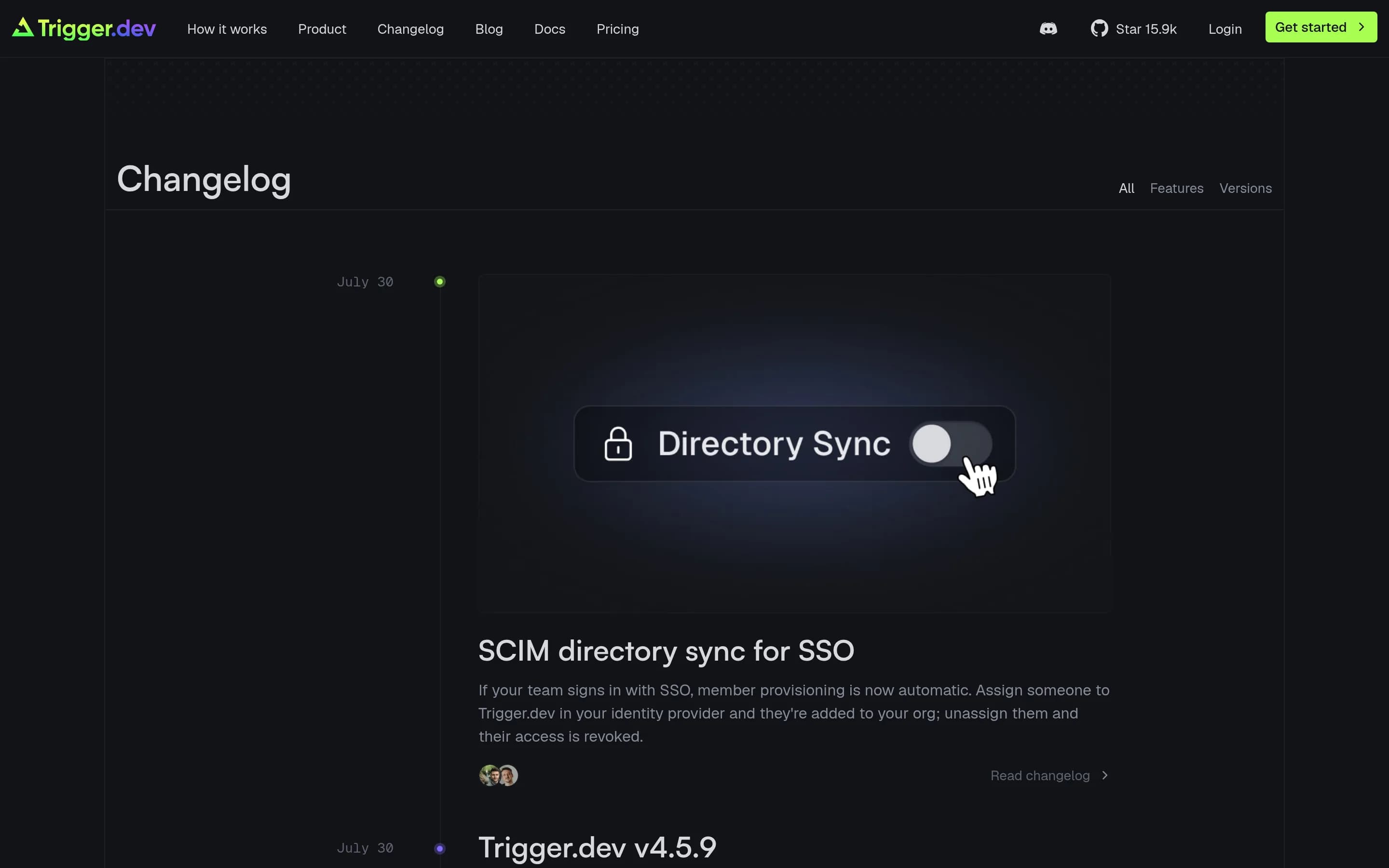Image resolution: width=1389 pixels, height=868 pixels.
Task: Click the Get started button
Action: 1321,27
